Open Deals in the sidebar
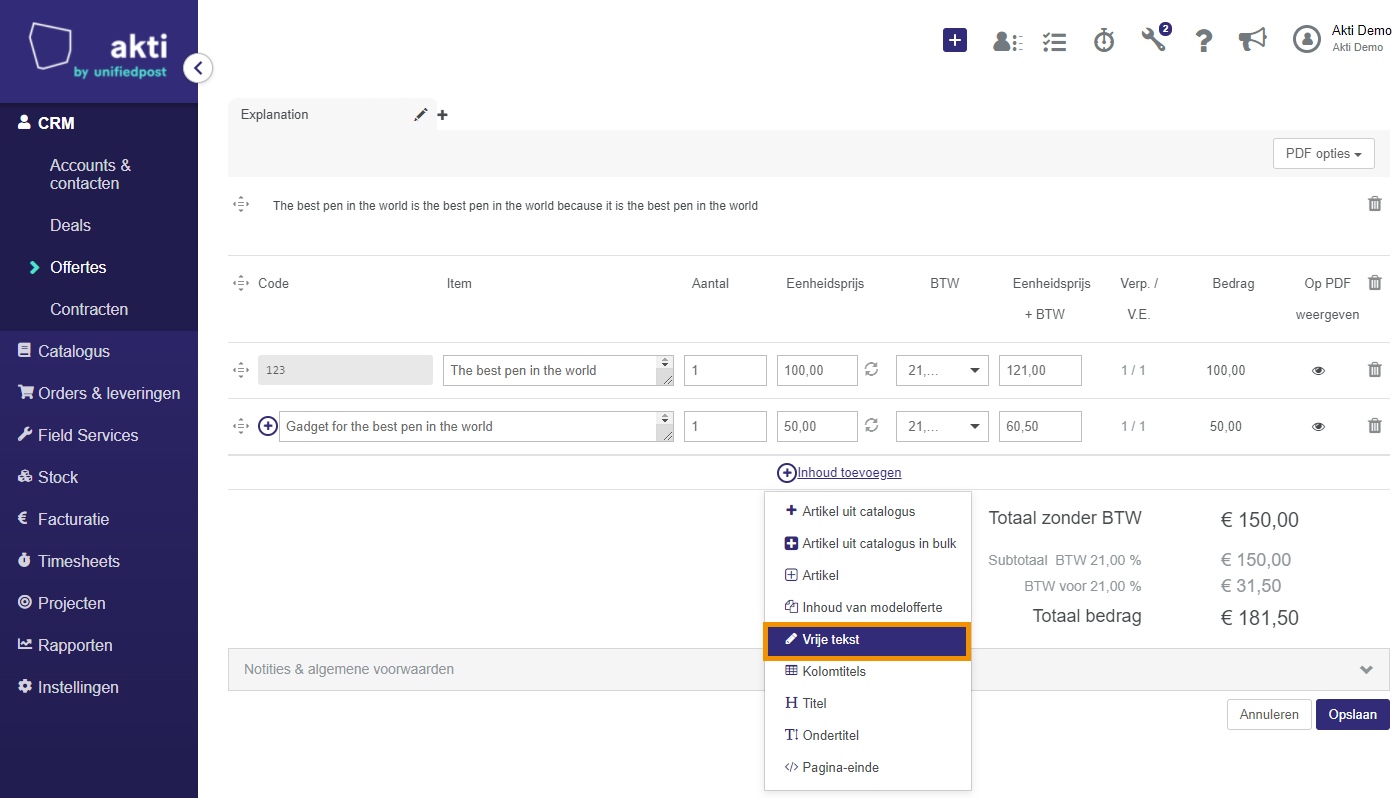Screen dimensions: 1398x798 click(x=70, y=225)
